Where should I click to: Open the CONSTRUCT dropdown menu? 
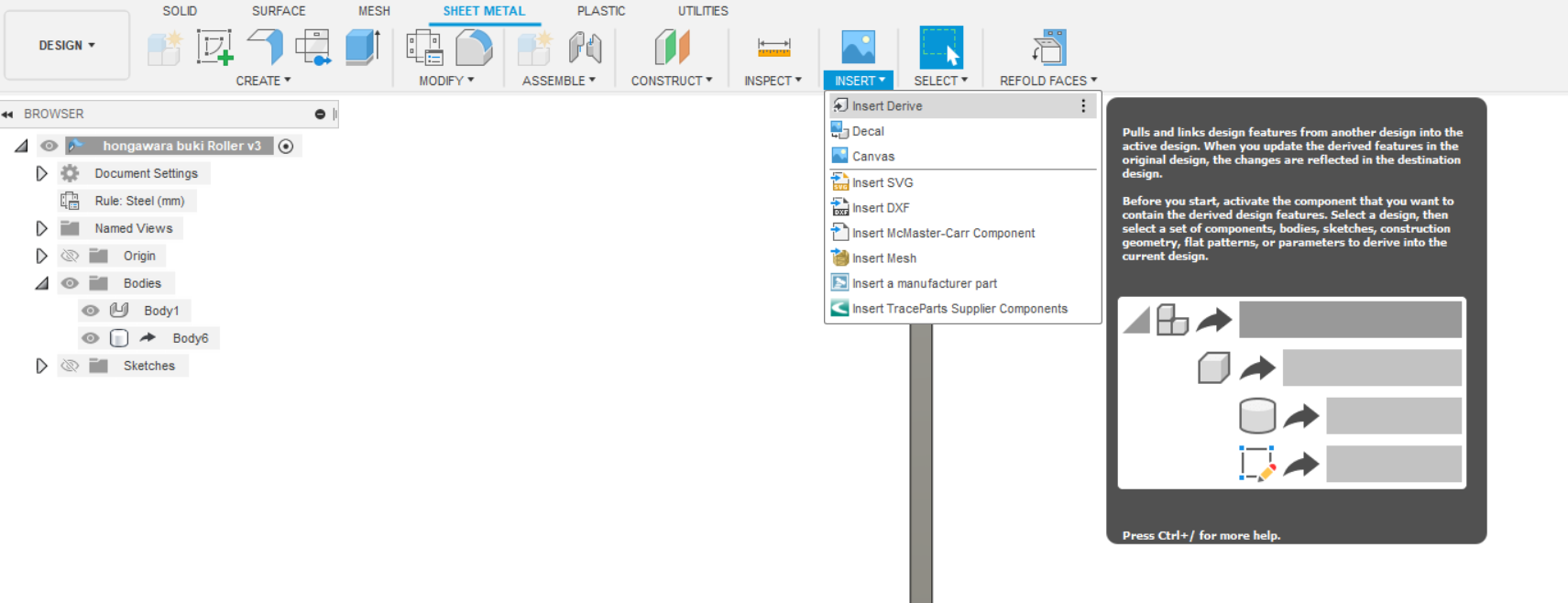672,81
